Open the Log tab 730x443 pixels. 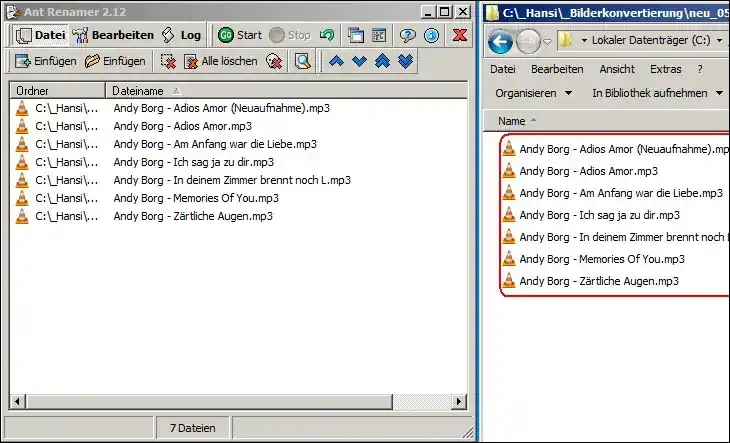[x=182, y=35]
